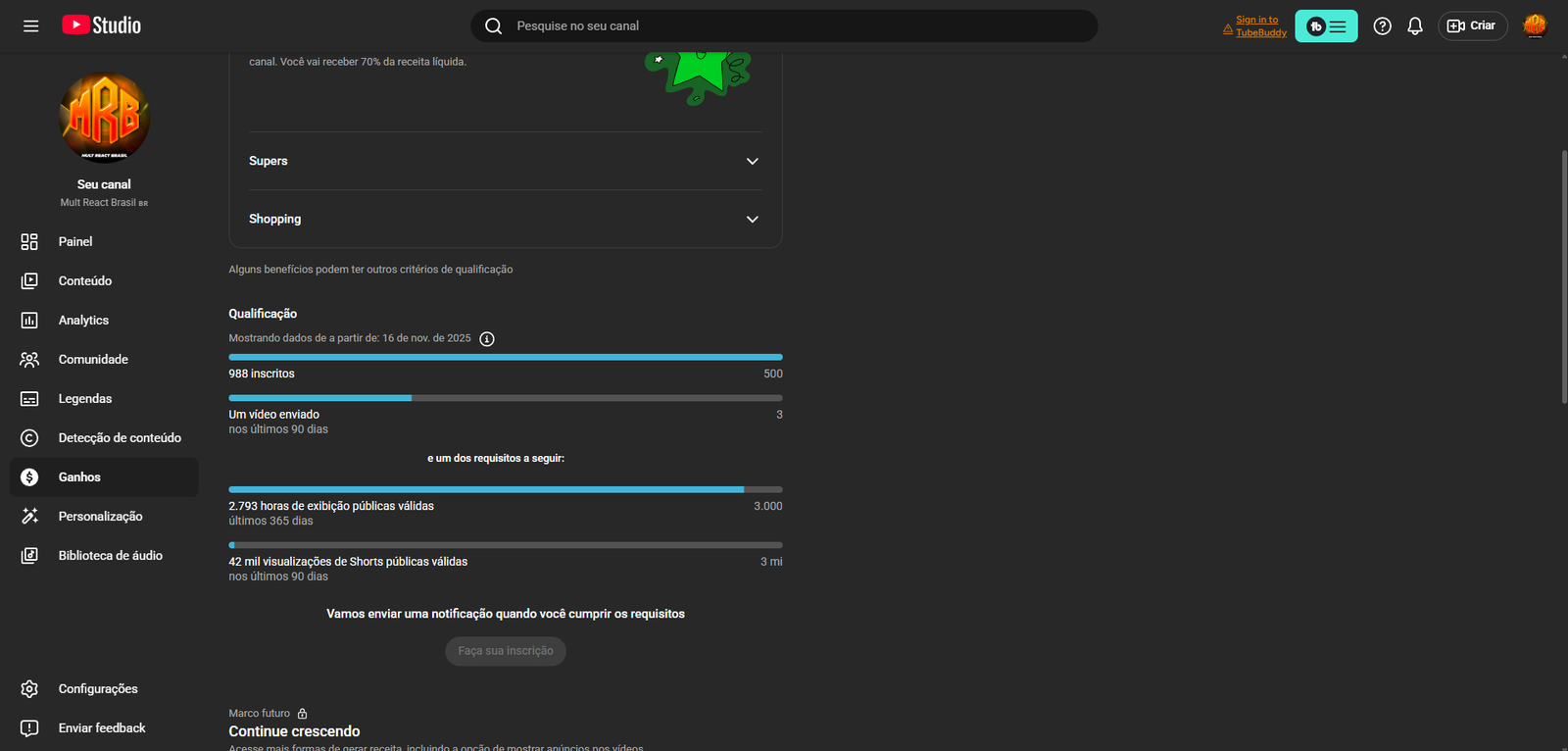Image resolution: width=1568 pixels, height=751 pixels.
Task: Click the 2.793 horas de exibição progress bar
Action: coord(506,489)
